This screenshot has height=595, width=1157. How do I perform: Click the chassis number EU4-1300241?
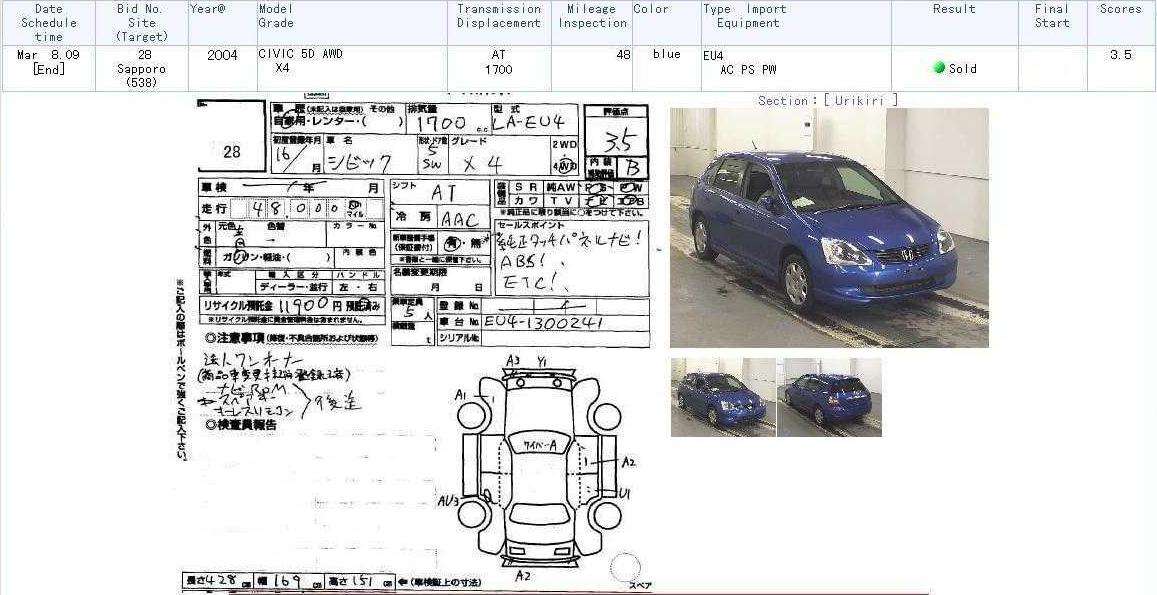[543, 323]
